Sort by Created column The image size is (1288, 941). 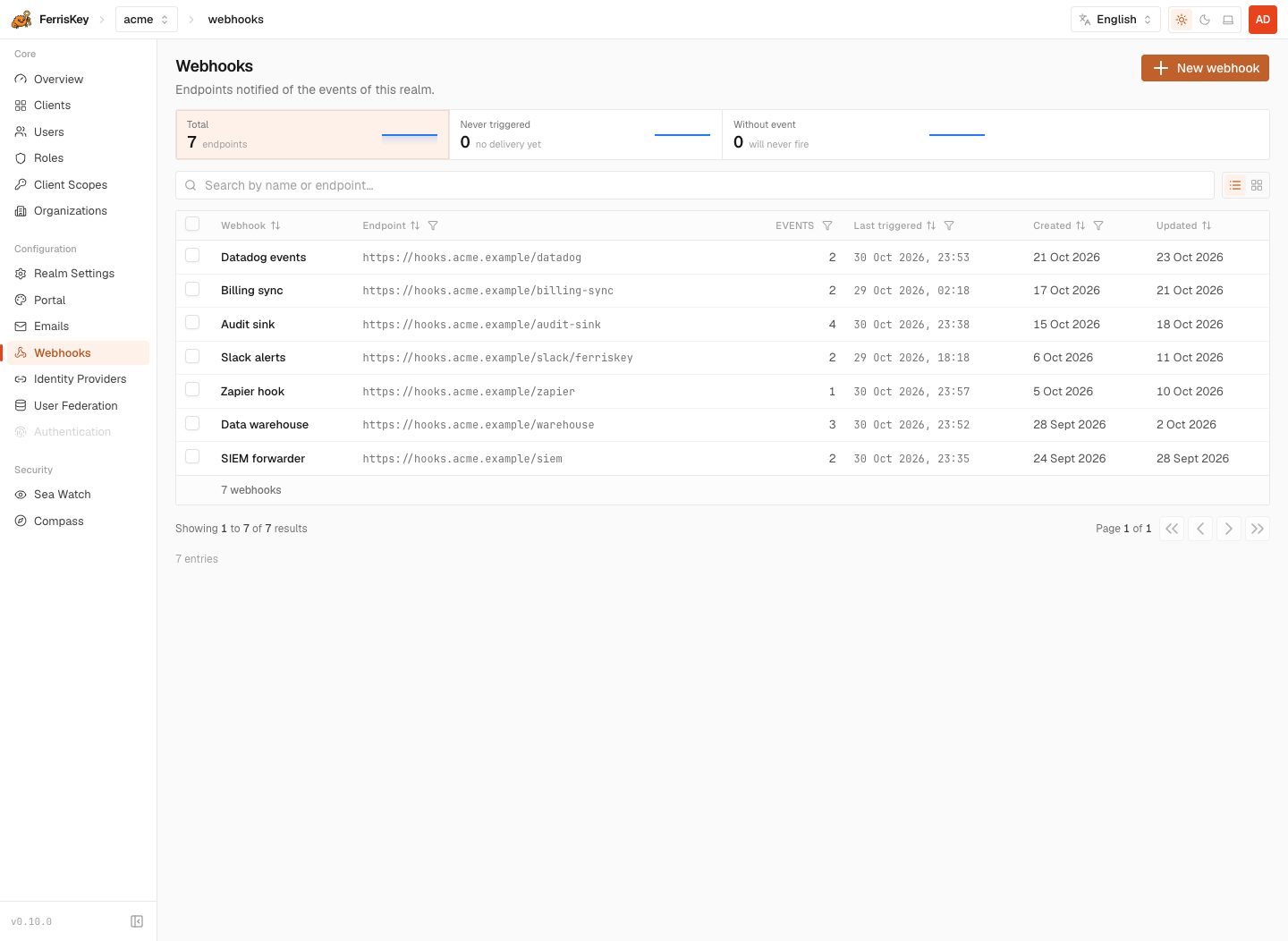click(x=1080, y=225)
